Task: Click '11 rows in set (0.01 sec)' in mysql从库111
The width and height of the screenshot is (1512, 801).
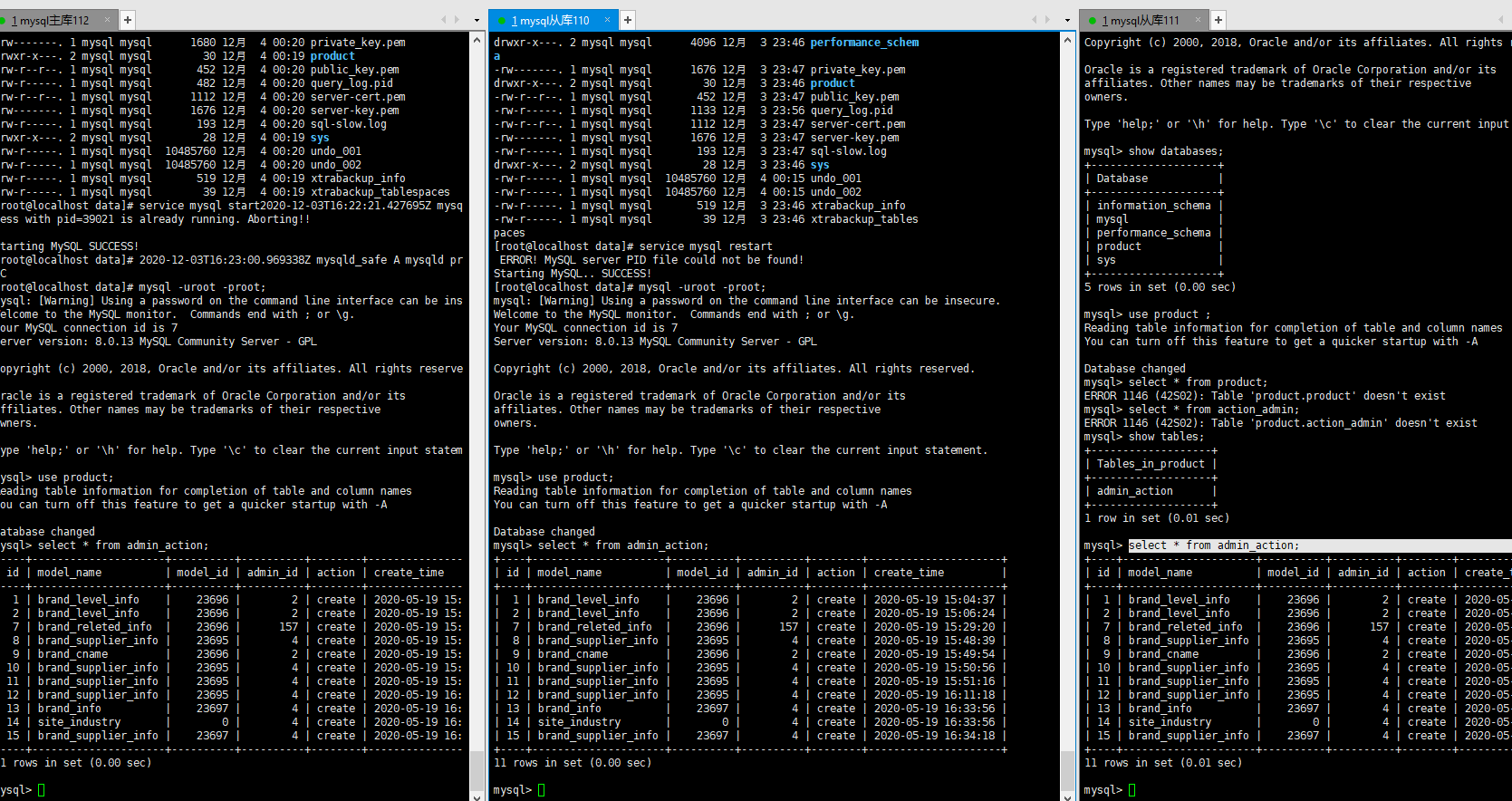Action: (x=1163, y=763)
